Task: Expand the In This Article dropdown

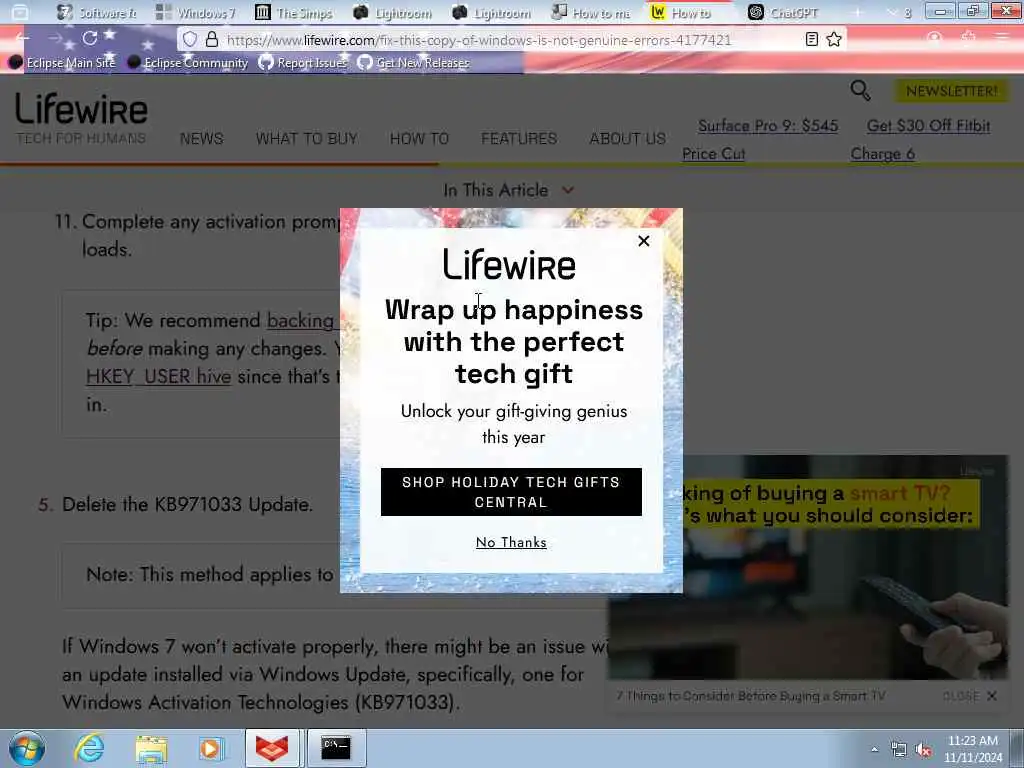Action: (509, 190)
